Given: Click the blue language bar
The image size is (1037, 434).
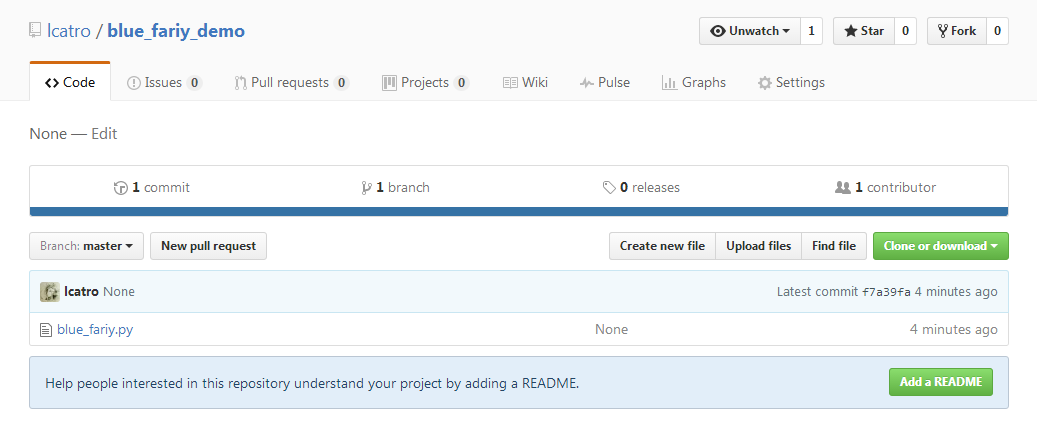Looking at the screenshot, I should coord(519,212).
